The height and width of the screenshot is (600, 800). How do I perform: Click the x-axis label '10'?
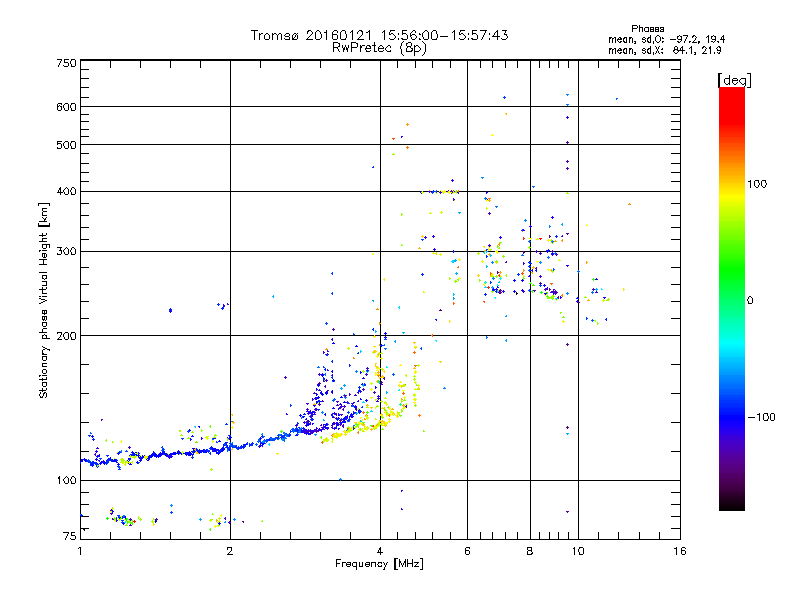tap(578, 551)
